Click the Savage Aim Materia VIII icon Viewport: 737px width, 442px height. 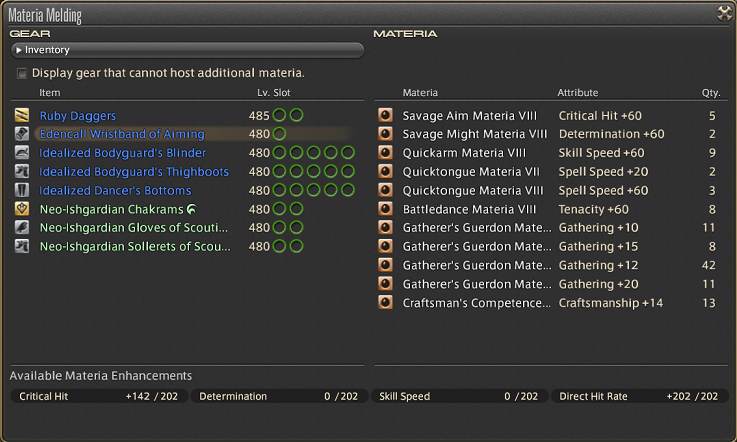[x=385, y=115]
